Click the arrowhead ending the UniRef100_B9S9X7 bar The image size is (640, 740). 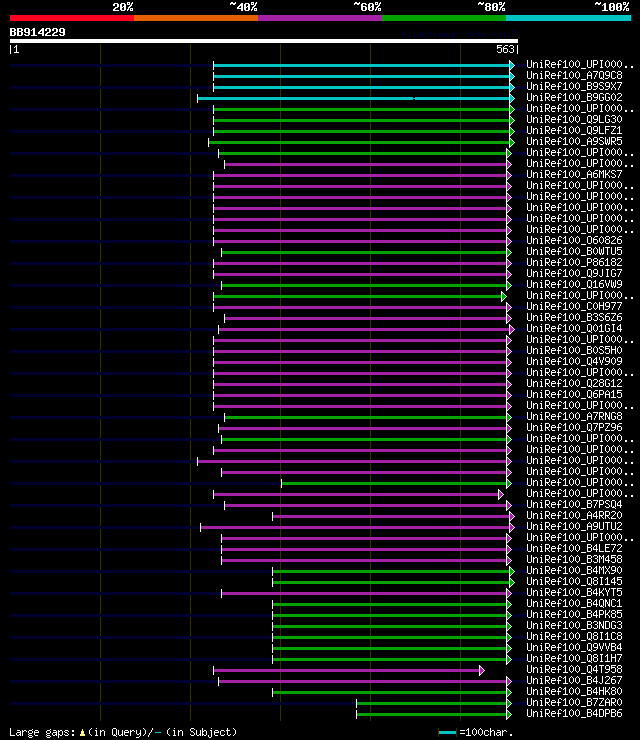point(512,87)
